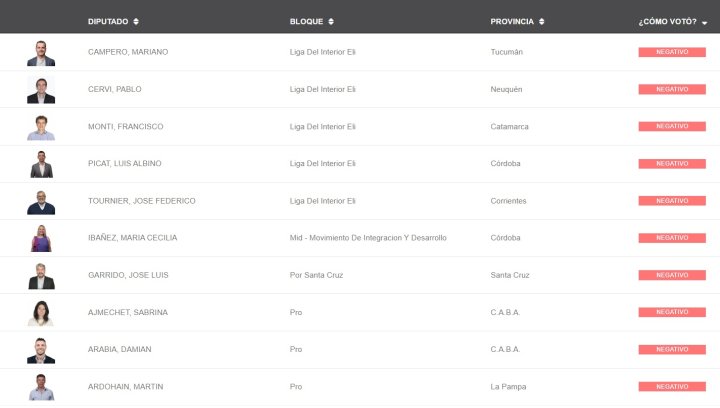Click the DIPUTADO column header
The image size is (720, 408).
108,22
